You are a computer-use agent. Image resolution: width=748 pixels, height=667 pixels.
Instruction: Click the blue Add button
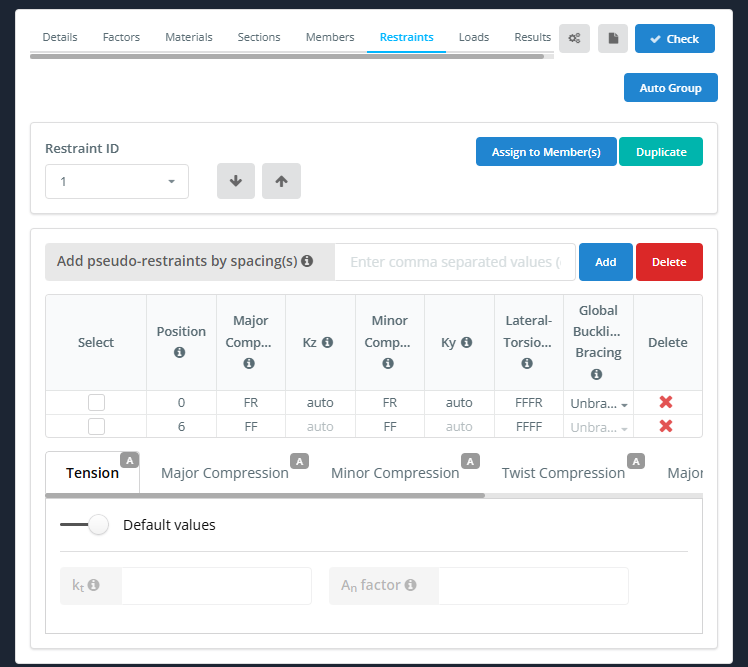[605, 262]
